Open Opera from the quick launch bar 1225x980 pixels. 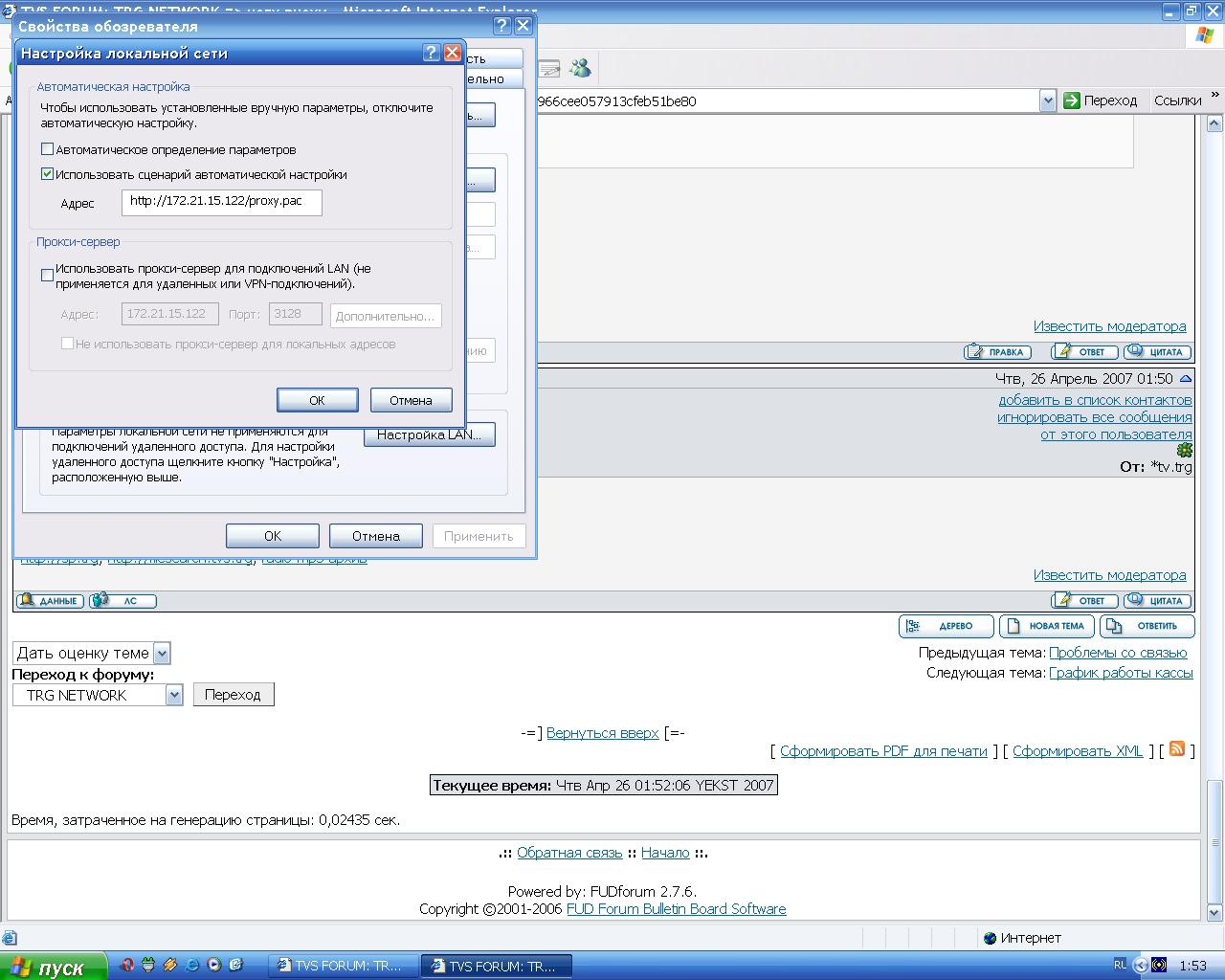[x=127, y=966]
